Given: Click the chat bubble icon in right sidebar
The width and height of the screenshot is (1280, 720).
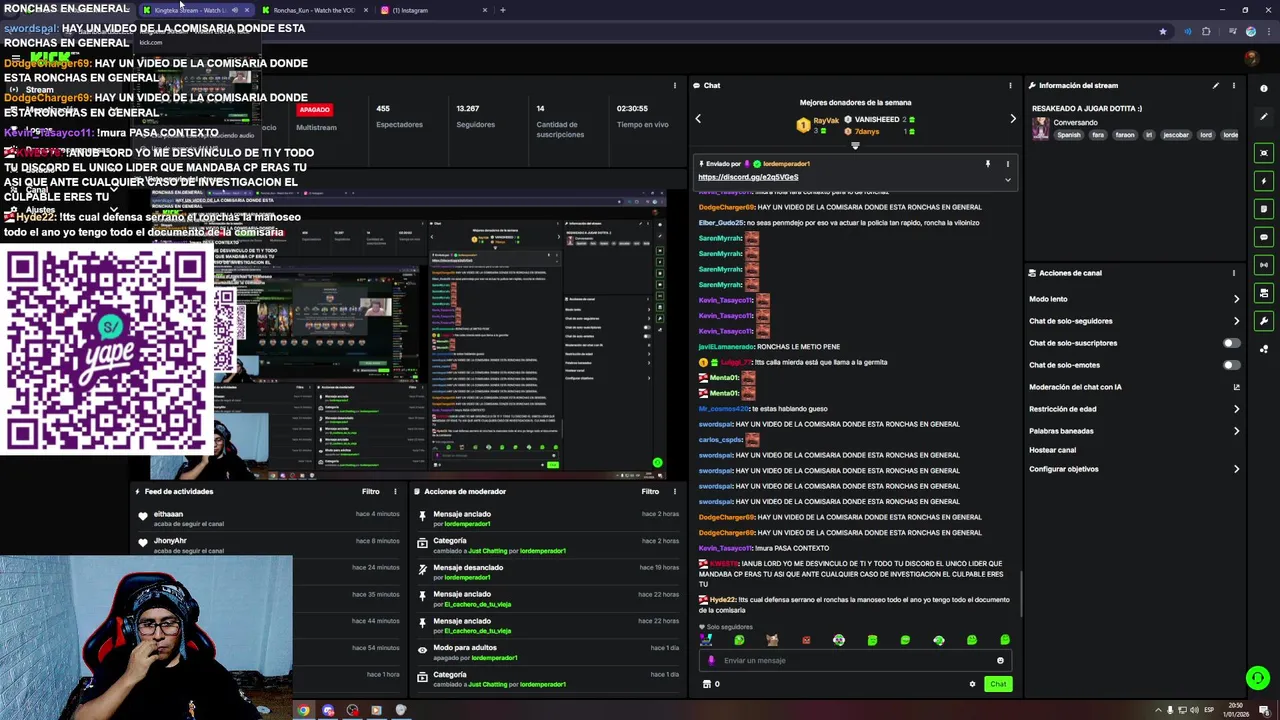Looking at the screenshot, I should coord(1264,237).
